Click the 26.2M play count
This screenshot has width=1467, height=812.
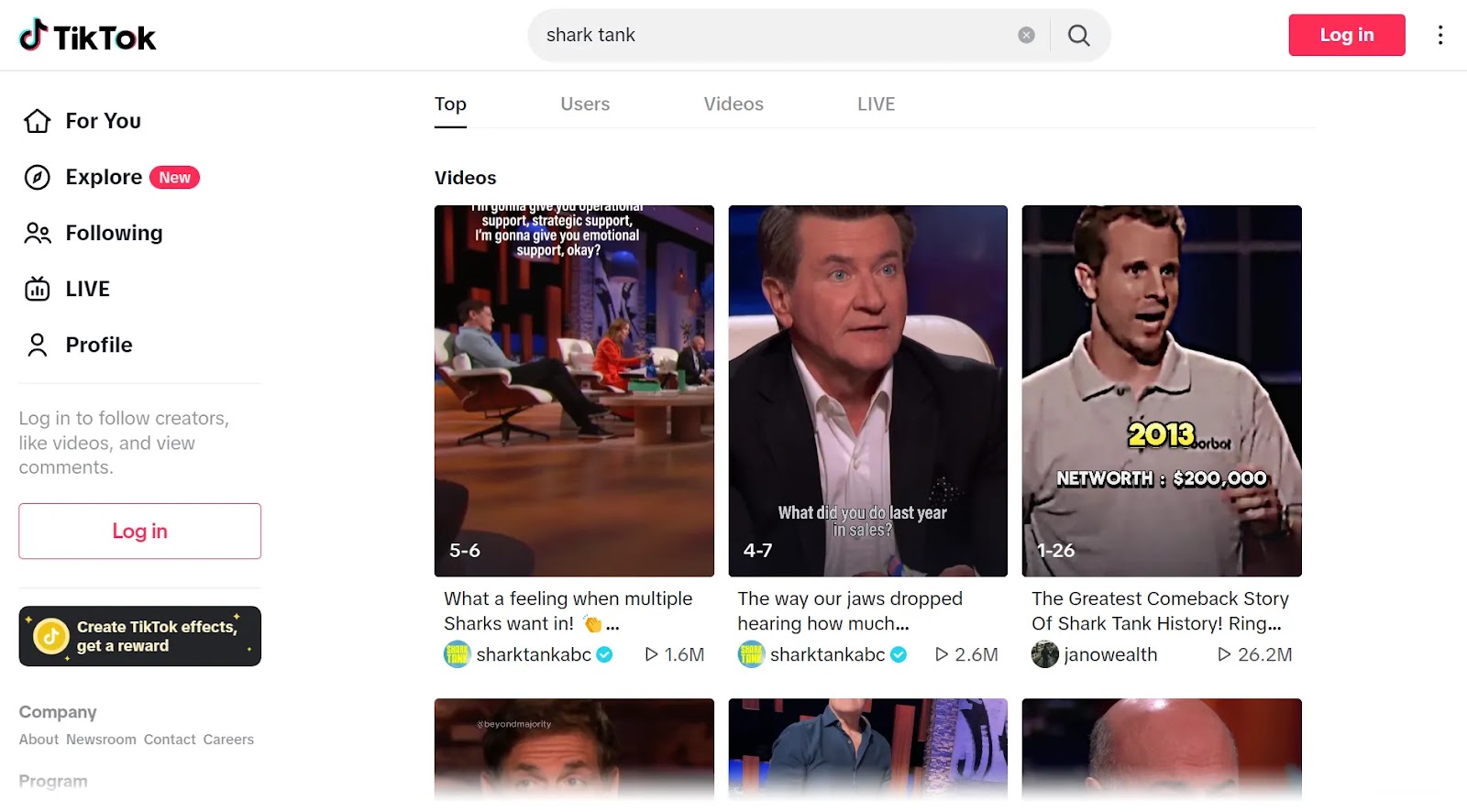pyautogui.click(x=1255, y=654)
